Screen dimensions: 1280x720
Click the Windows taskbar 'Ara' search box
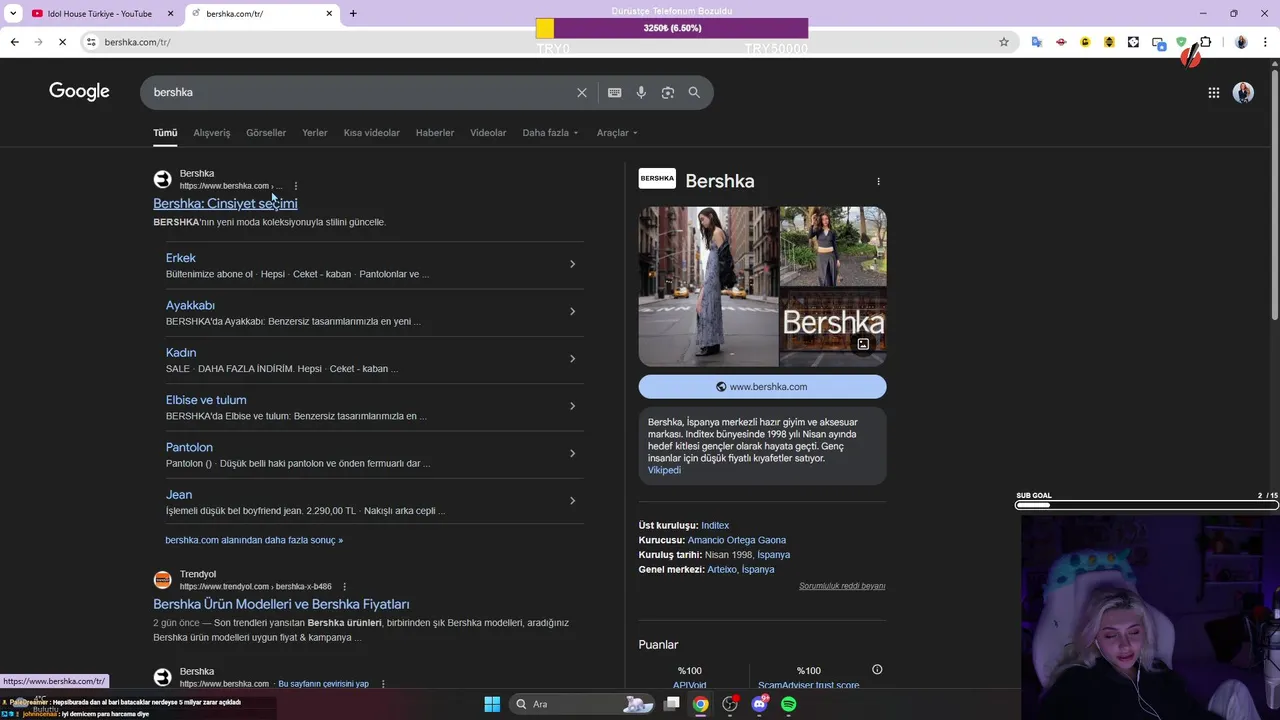point(584,704)
